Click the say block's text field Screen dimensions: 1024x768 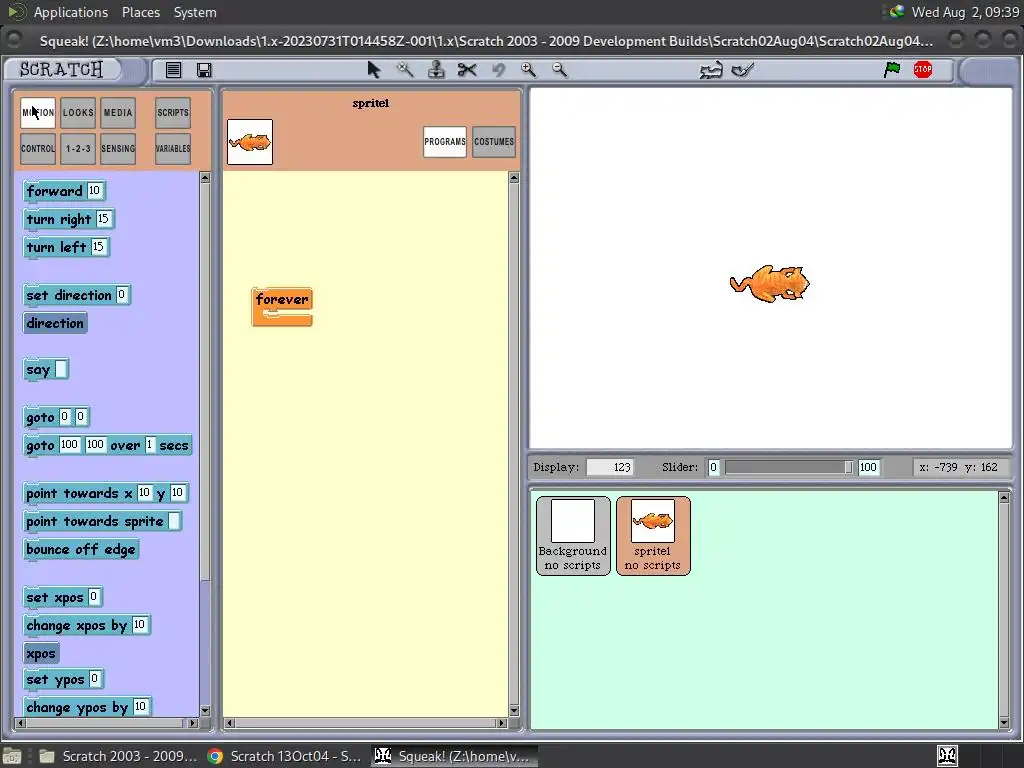(61, 369)
